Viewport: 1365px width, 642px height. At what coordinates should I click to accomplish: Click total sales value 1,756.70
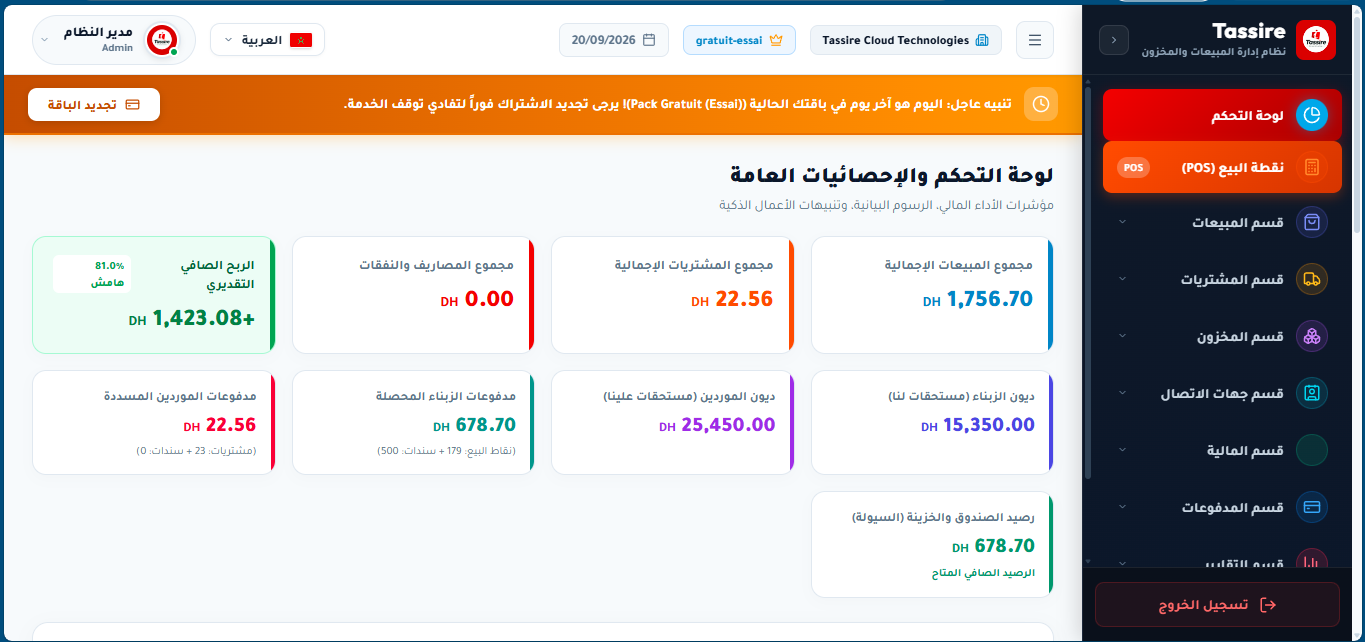[x=989, y=299]
